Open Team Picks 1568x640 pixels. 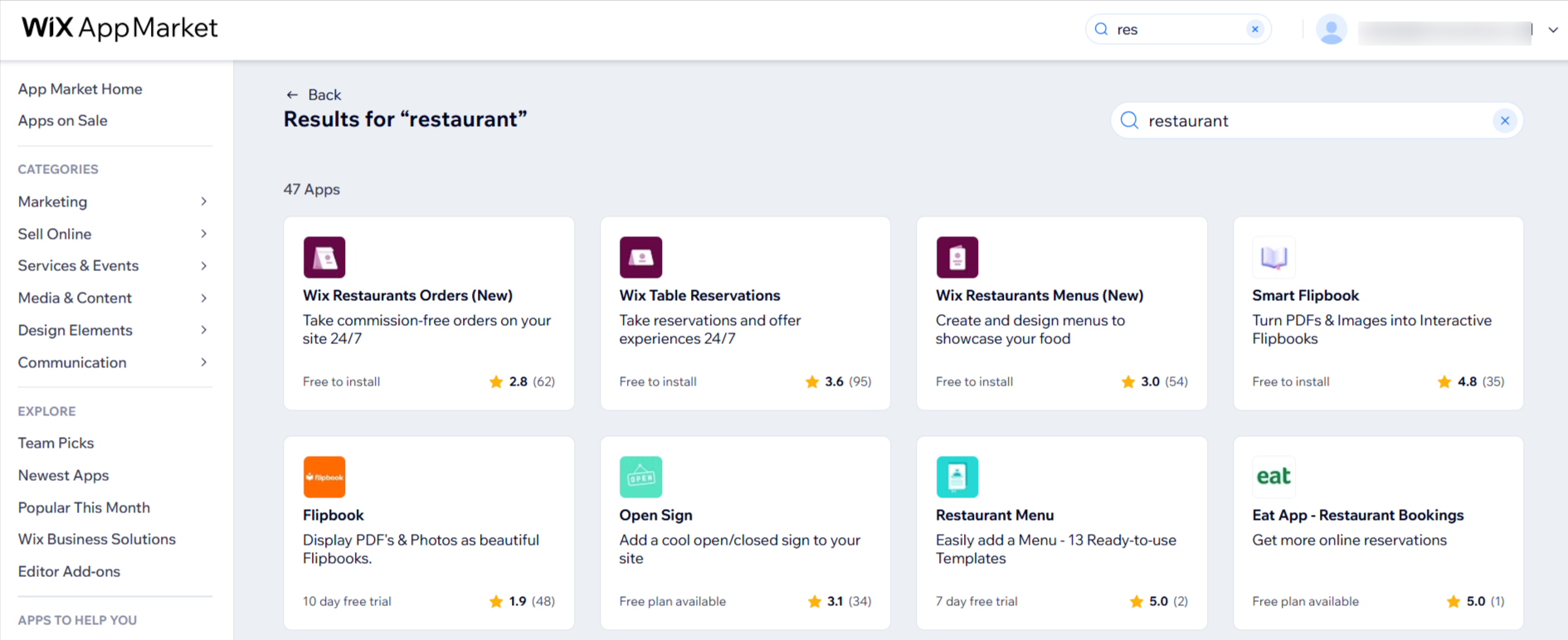pos(56,443)
